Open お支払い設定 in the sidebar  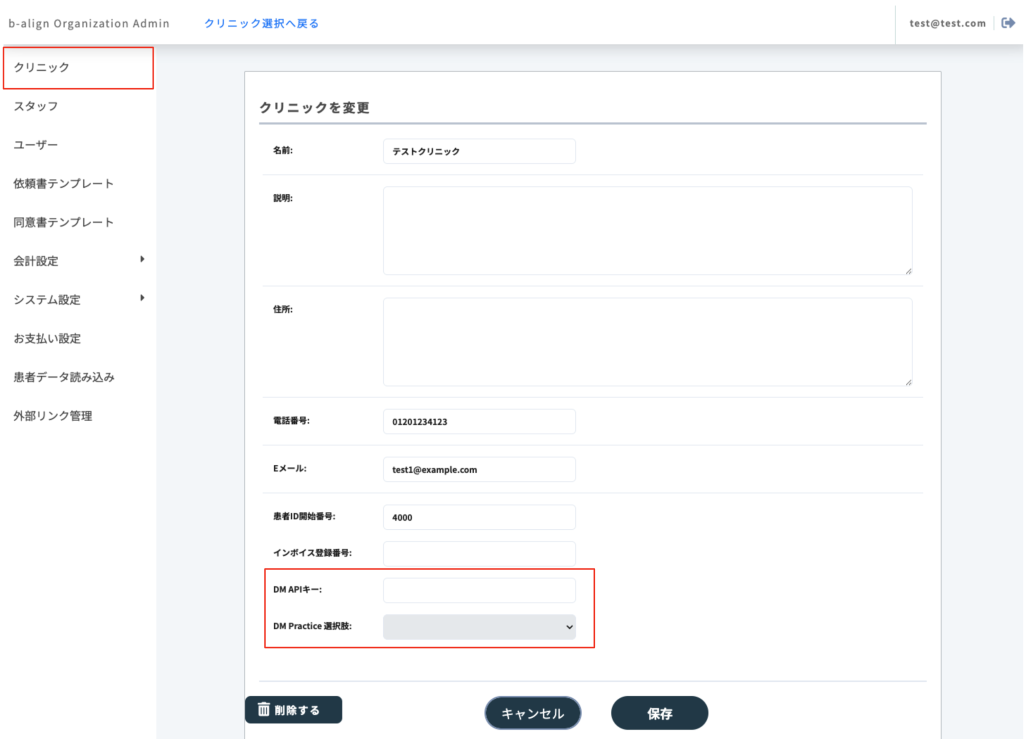47,338
